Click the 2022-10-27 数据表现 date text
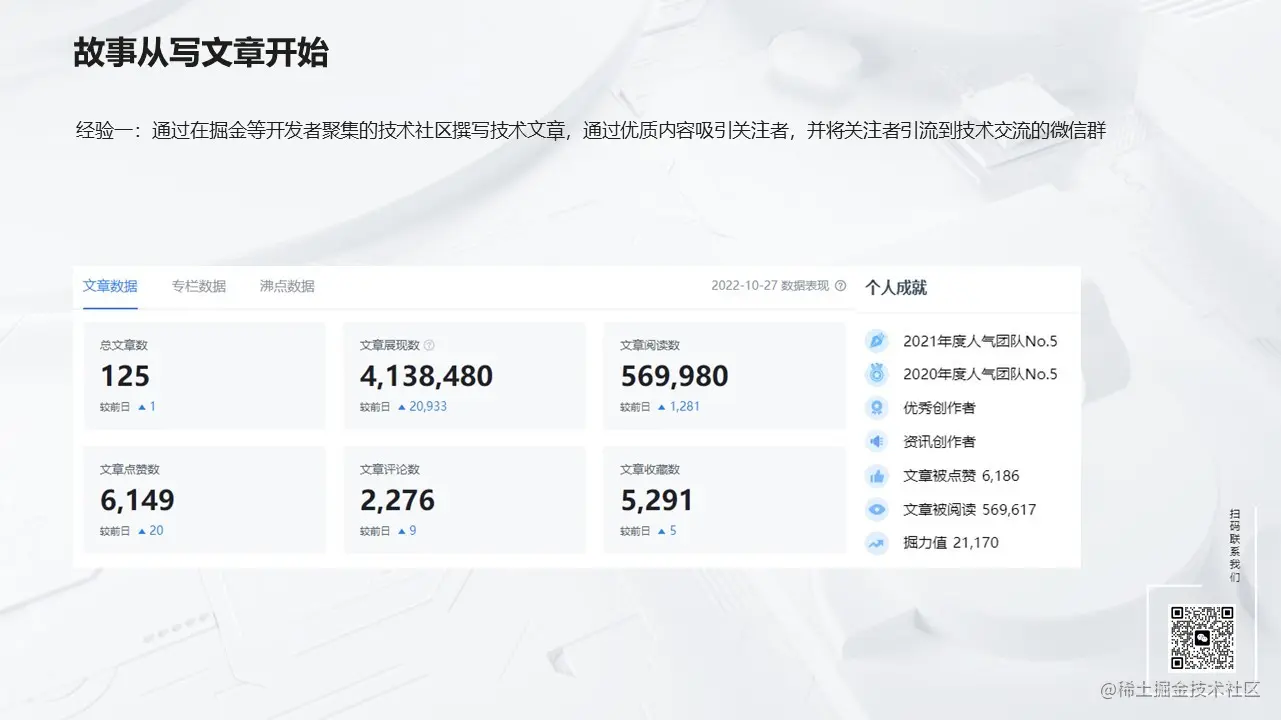1281x720 pixels. point(770,286)
